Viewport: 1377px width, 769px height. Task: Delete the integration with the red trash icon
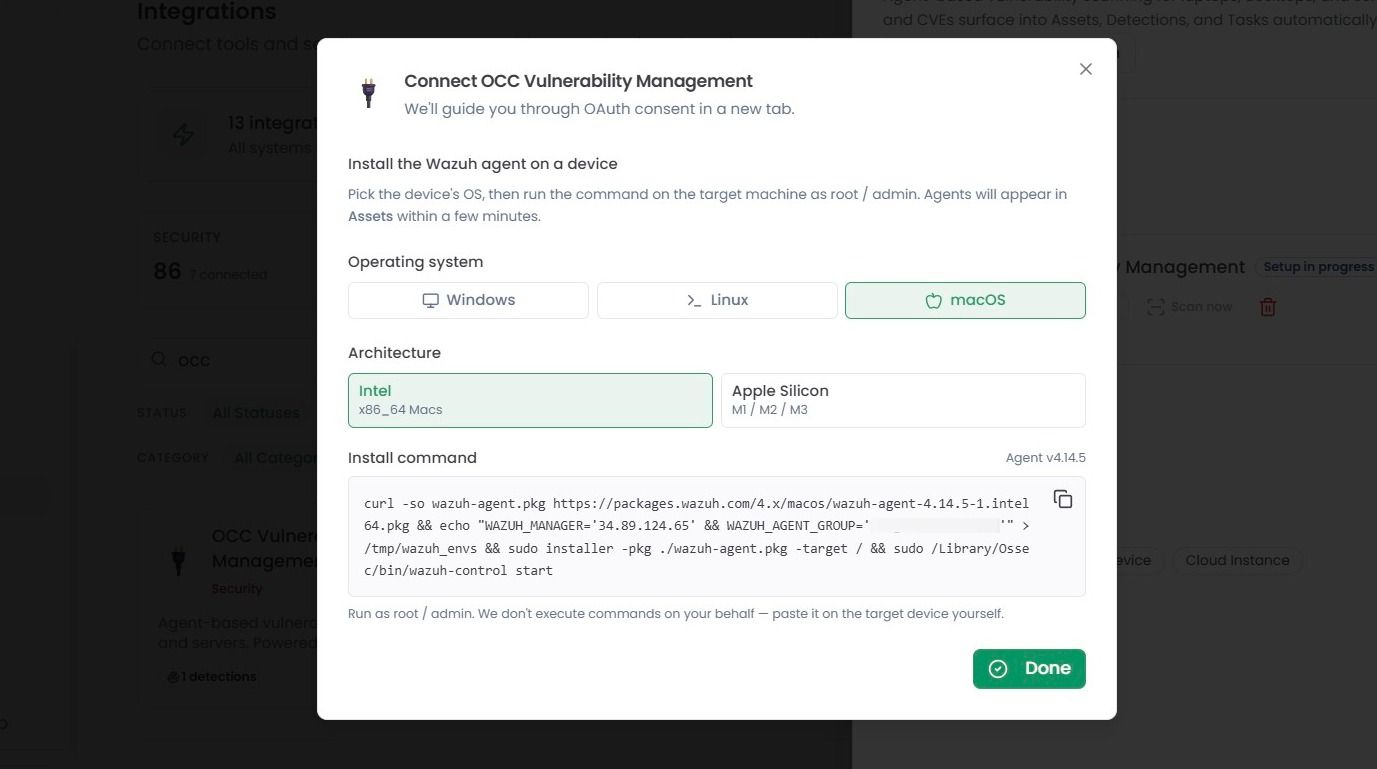pyautogui.click(x=1268, y=307)
